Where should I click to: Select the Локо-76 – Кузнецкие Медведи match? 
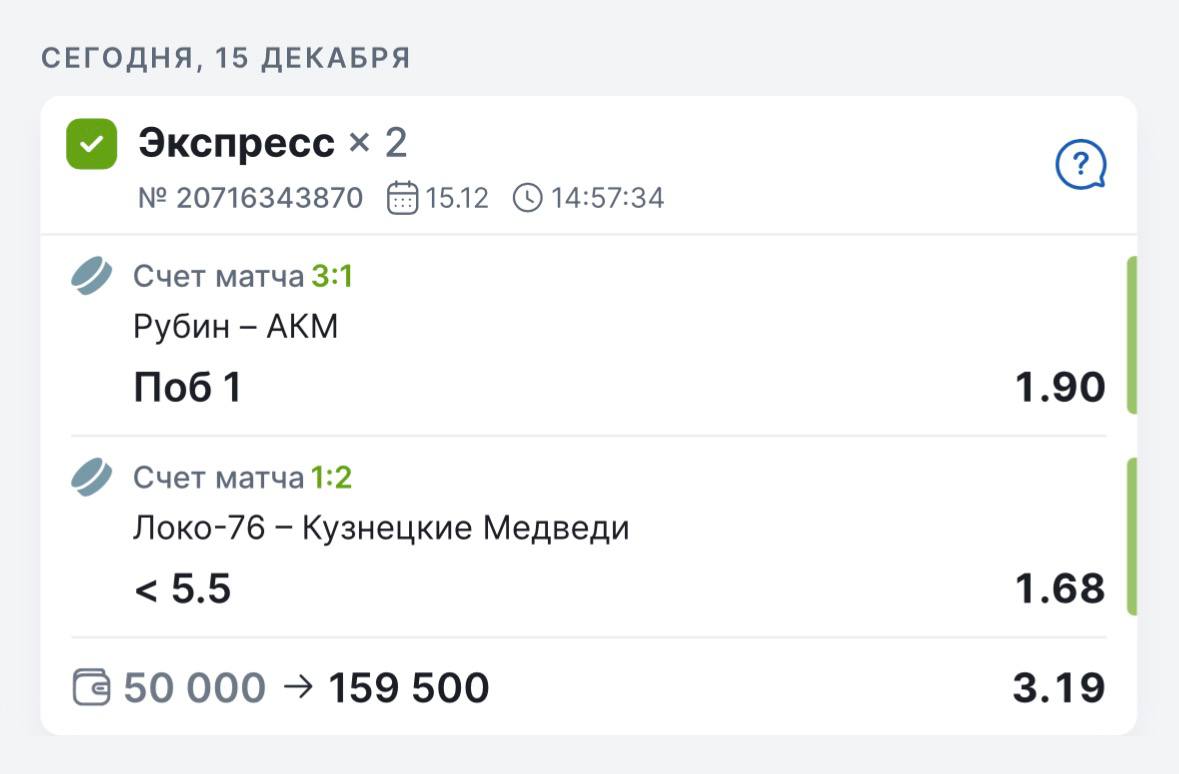(x=381, y=528)
